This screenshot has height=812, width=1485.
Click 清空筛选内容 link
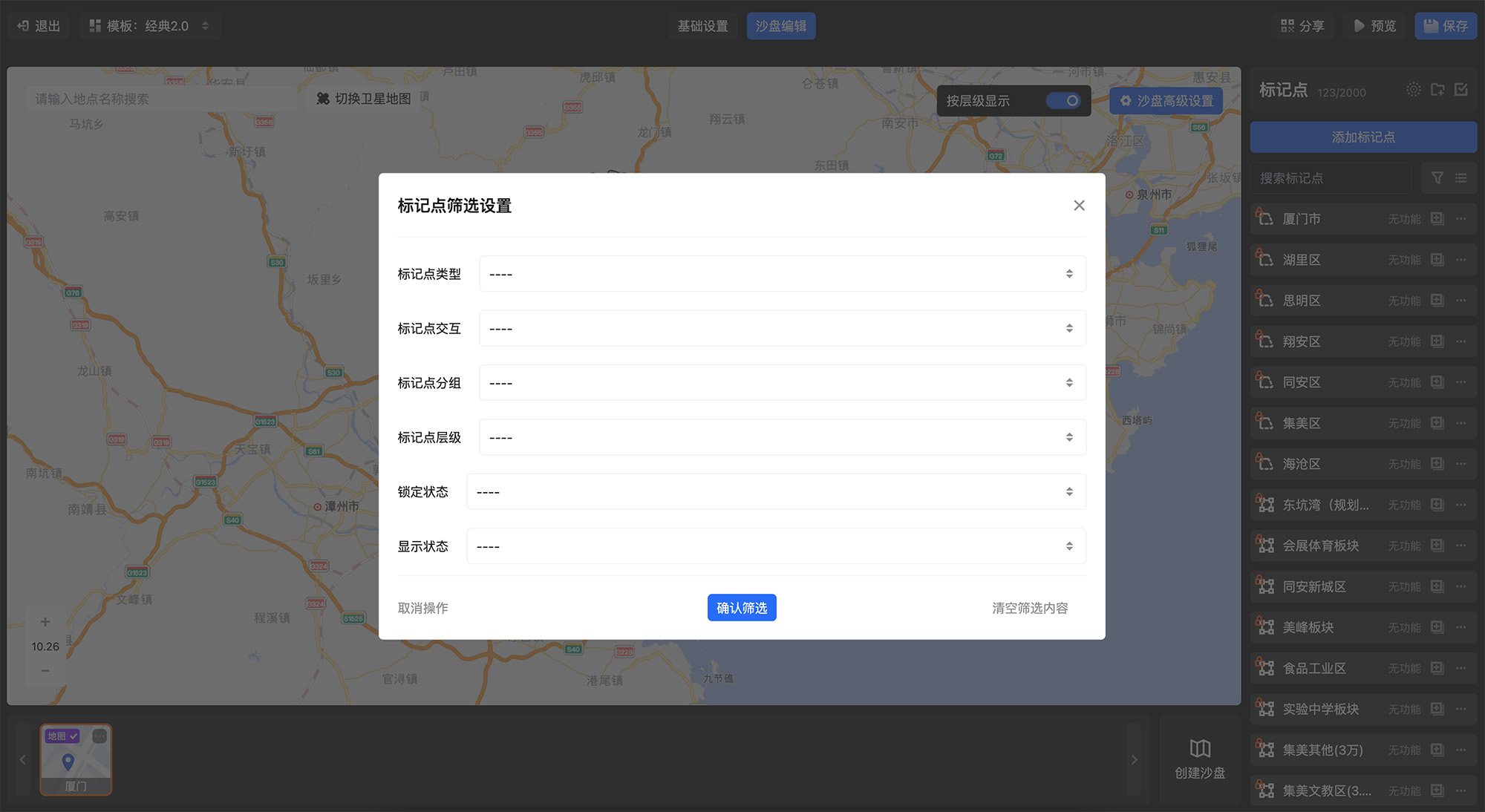(x=1029, y=608)
